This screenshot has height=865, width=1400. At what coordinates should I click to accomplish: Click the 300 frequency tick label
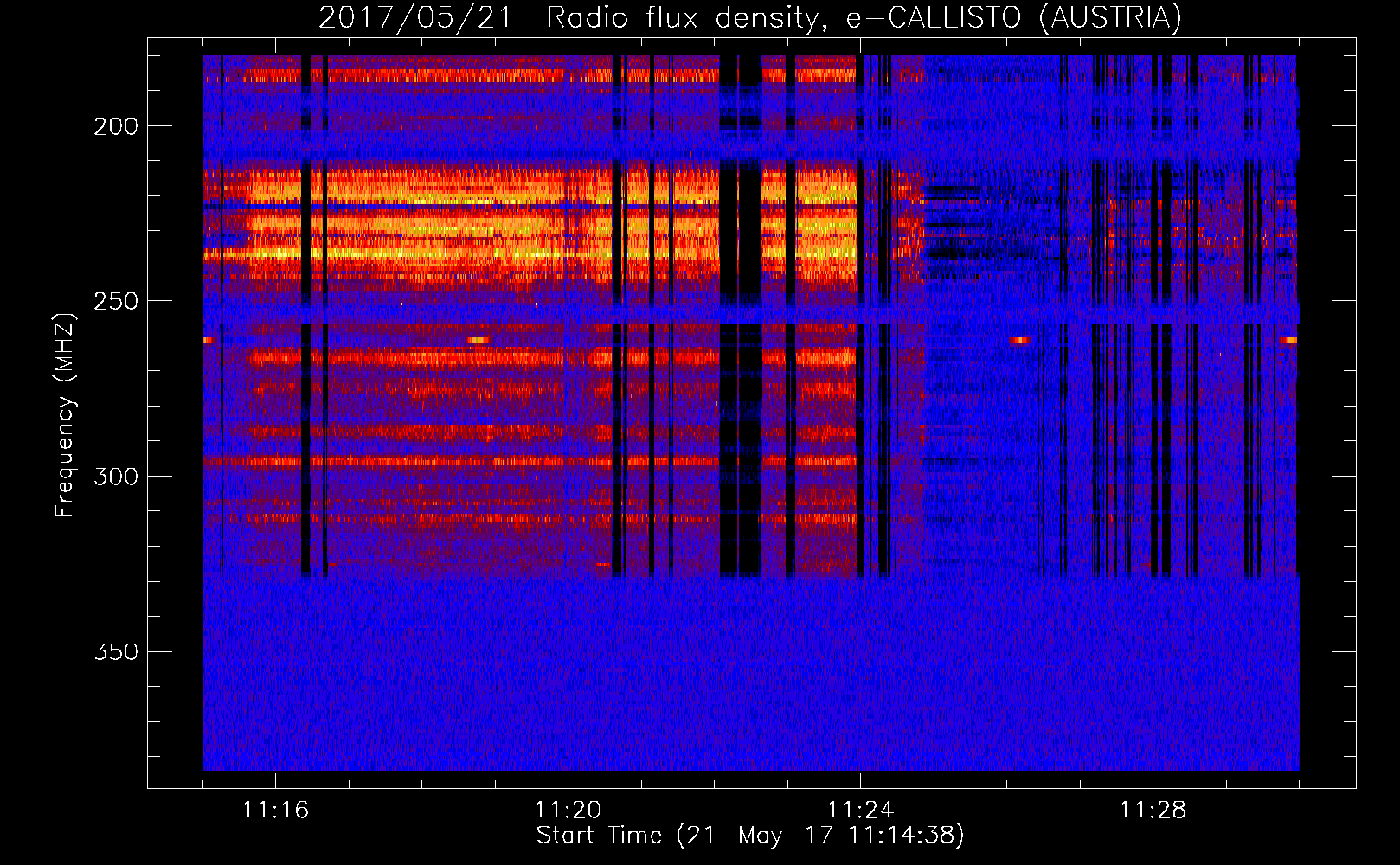click(x=116, y=477)
